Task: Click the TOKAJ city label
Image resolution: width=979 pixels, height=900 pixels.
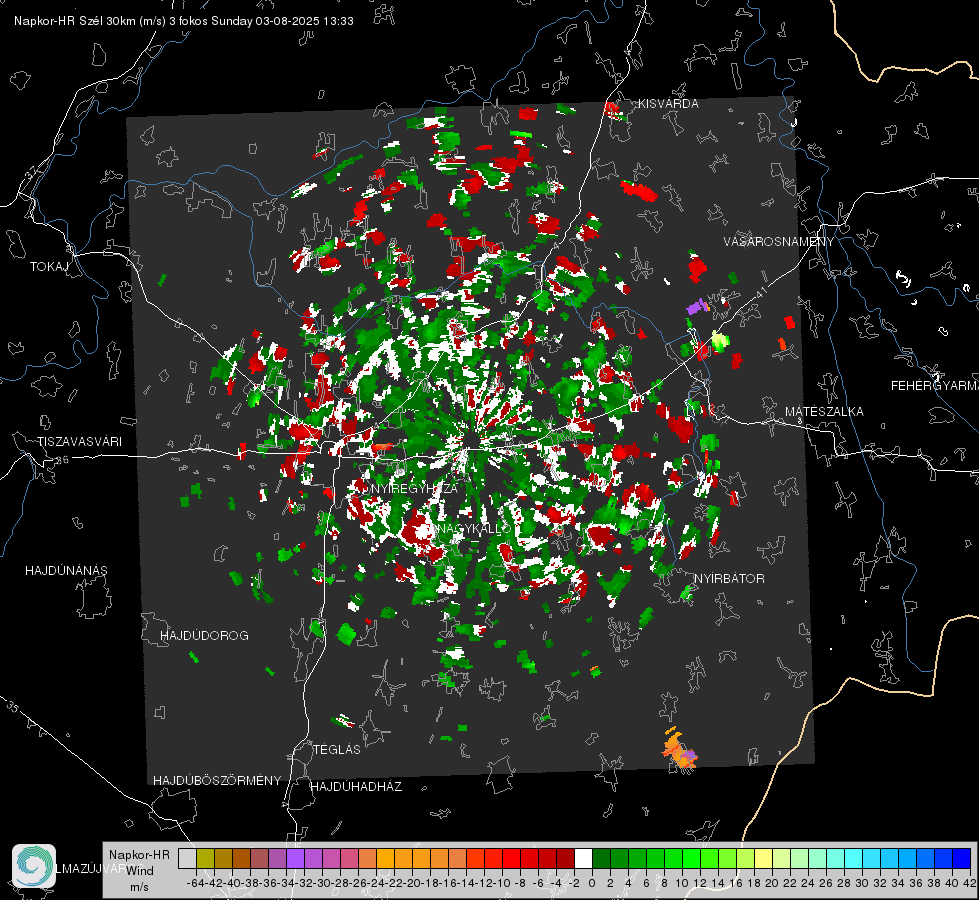Action: coord(49,267)
